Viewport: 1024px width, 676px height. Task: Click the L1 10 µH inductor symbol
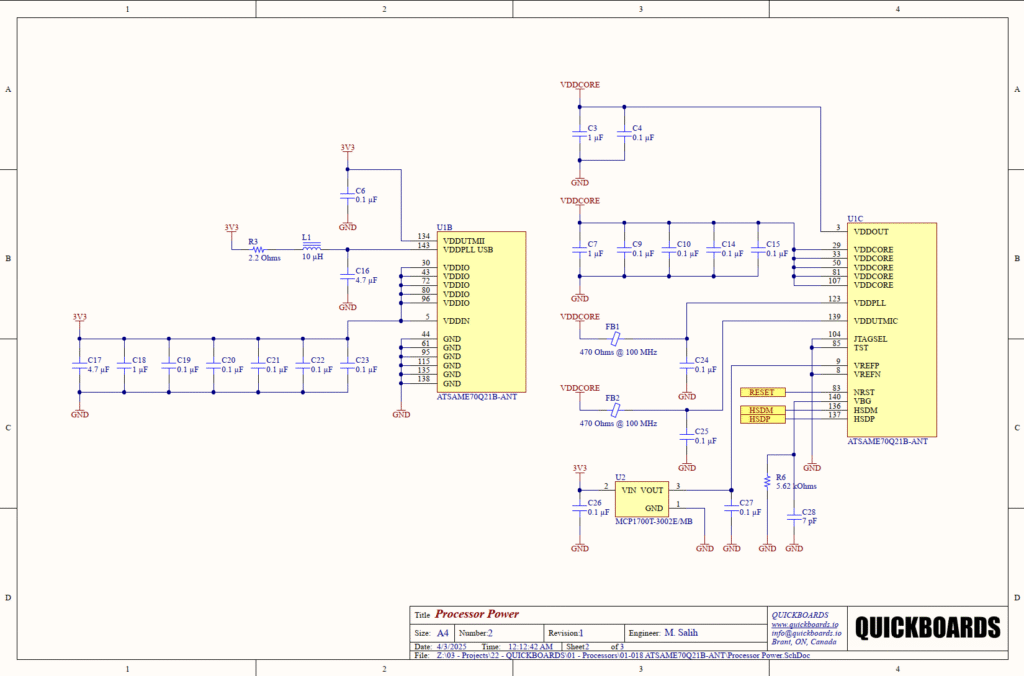click(x=311, y=249)
